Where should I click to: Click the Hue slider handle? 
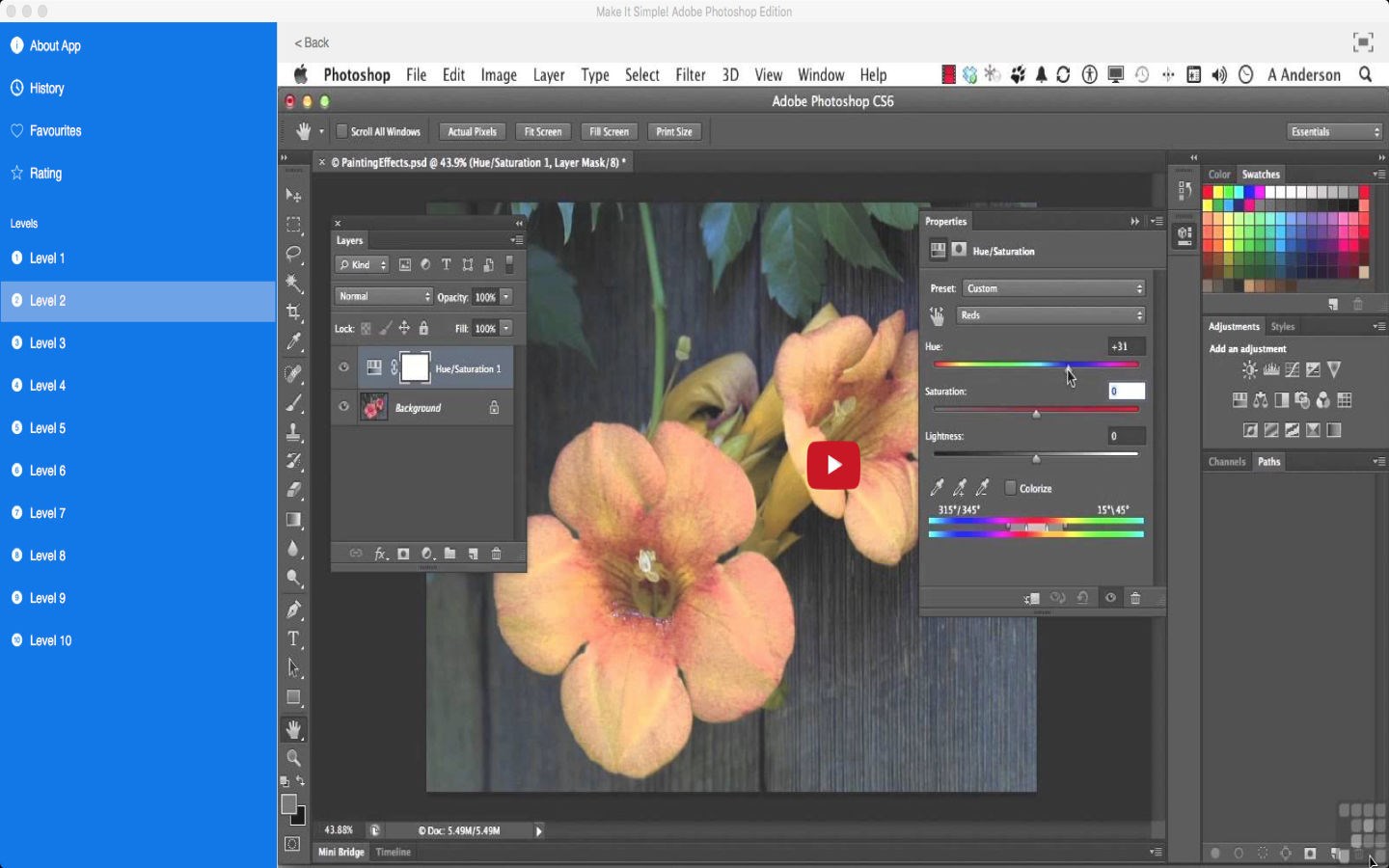(1068, 367)
